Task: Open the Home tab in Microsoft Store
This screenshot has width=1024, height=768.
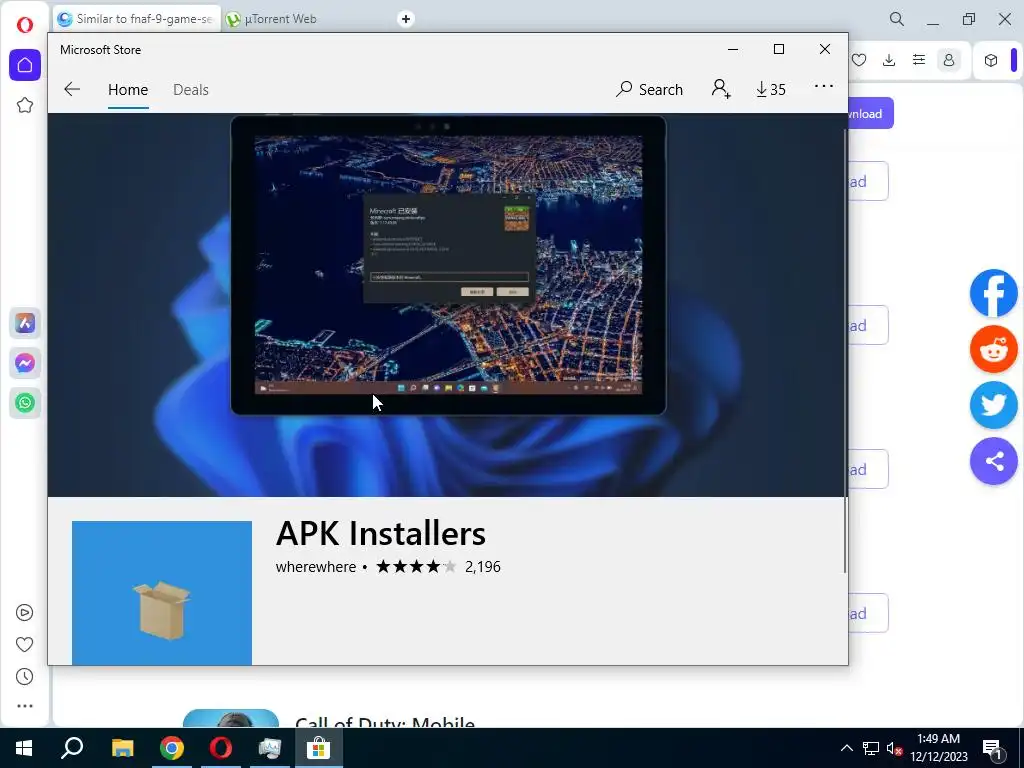Action: (x=128, y=89)
